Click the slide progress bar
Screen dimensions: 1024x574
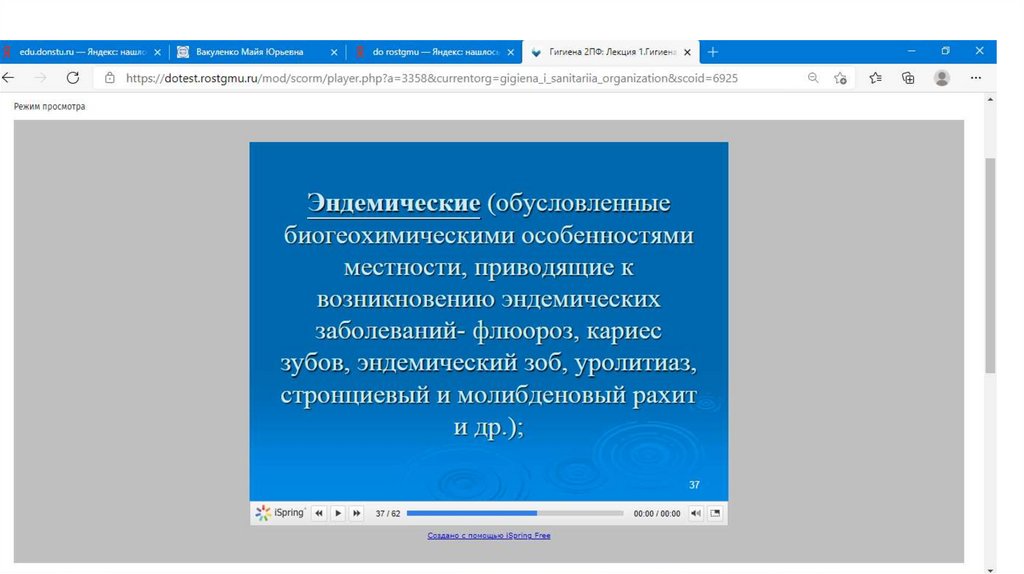coord(514,513)
